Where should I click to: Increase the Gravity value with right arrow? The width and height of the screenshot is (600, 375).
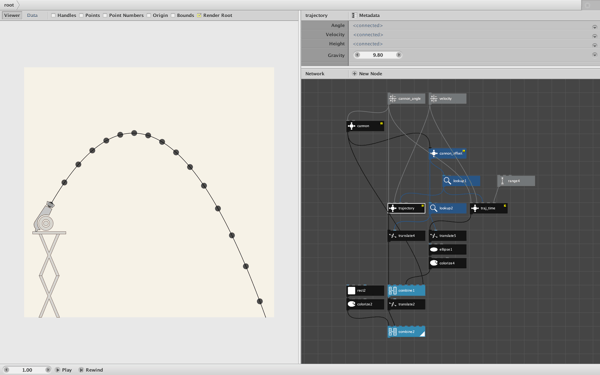(398, 55)
